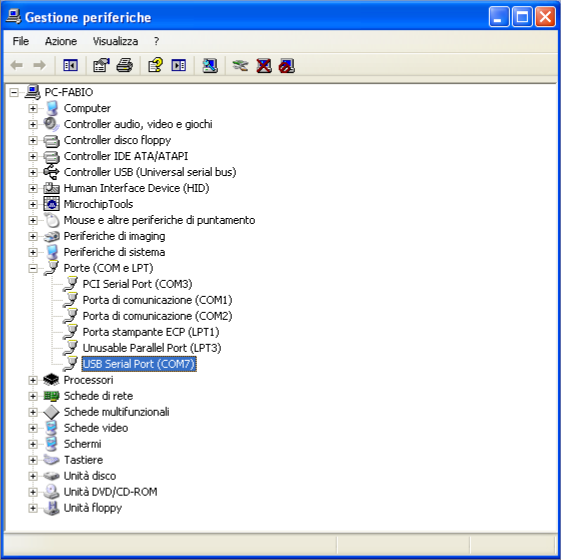Click the MicrochipTools category icon

[52, 204]
